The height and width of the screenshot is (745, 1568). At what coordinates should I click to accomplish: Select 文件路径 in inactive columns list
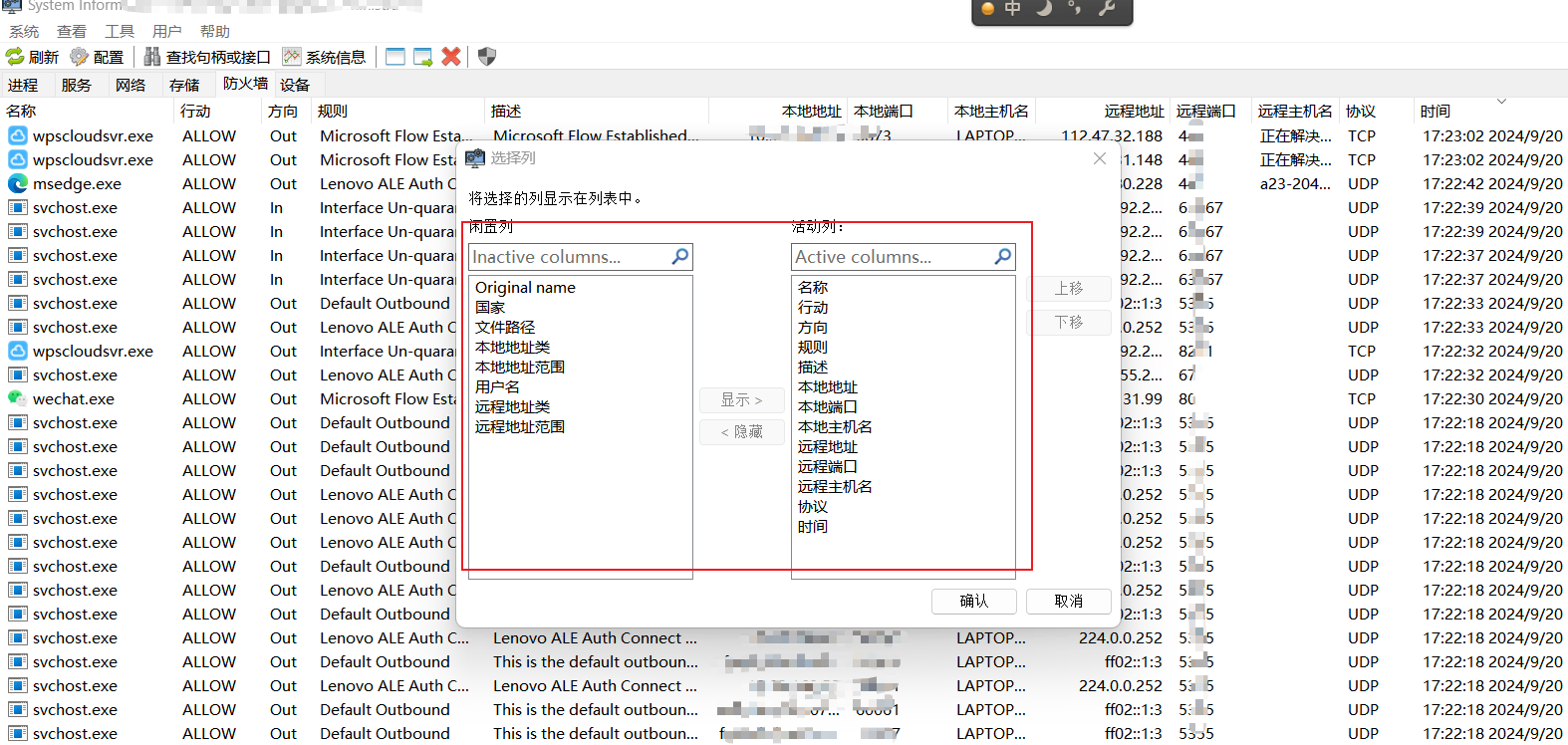[x=505, y=328]
